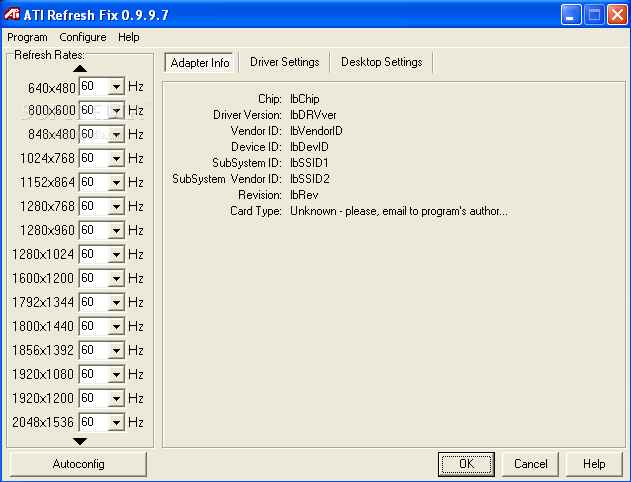The image size is (631, 482).
Task: Click the 1280x1024 resolution label
Action: [x=43, y=254]
